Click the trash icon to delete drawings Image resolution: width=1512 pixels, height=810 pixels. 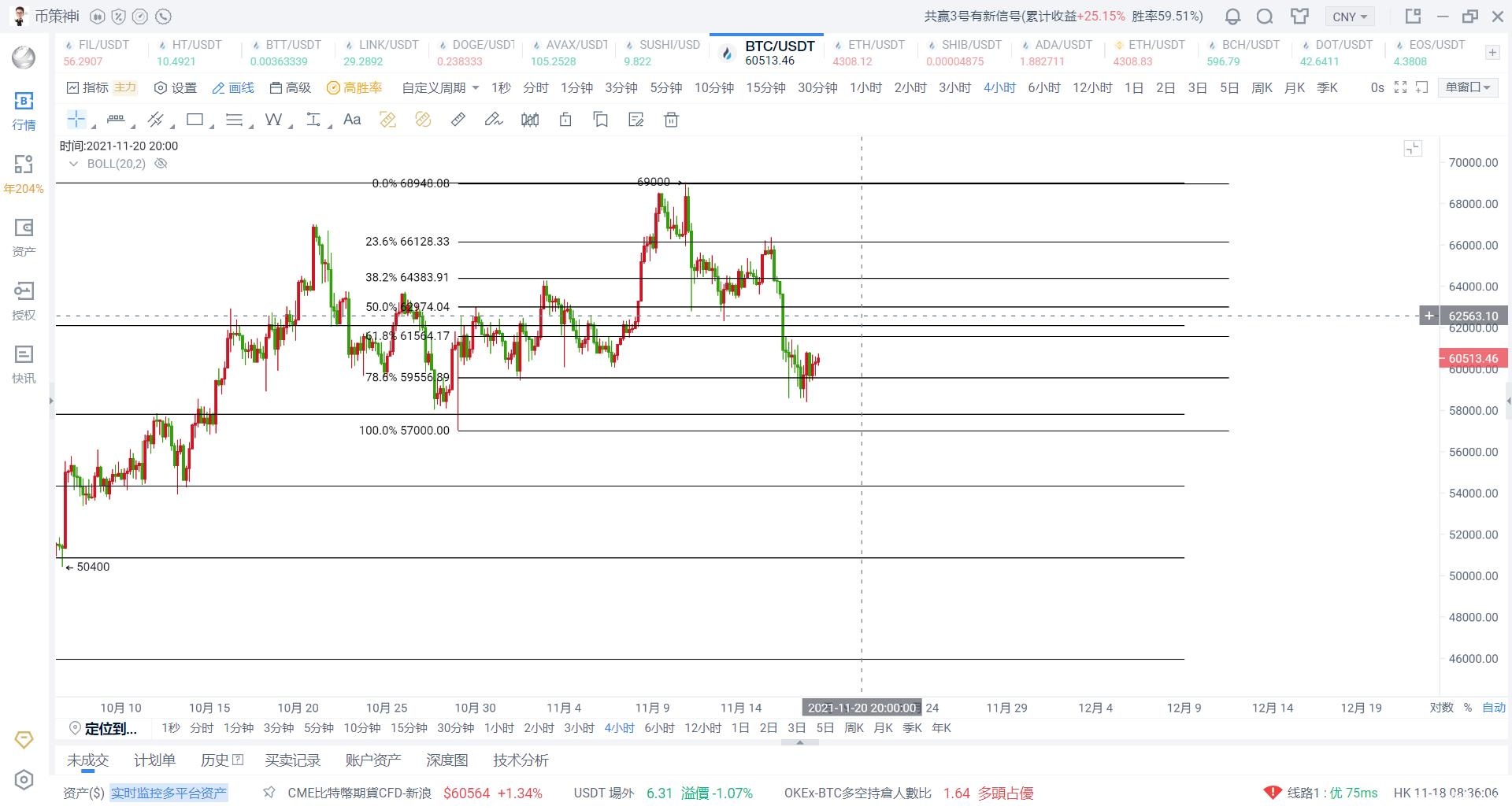pyautogui.click(x=671, y=120)
